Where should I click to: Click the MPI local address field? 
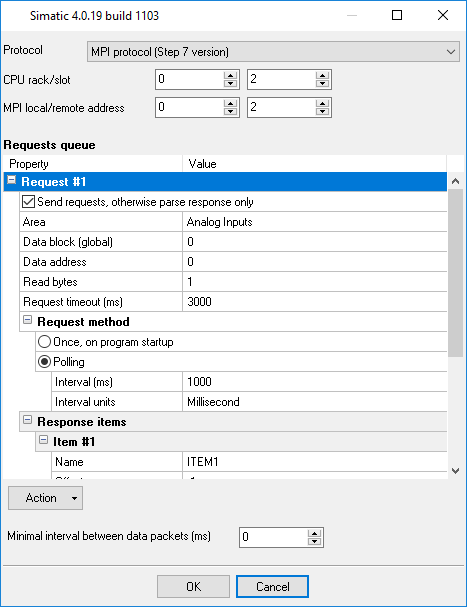tap(190, 107)
